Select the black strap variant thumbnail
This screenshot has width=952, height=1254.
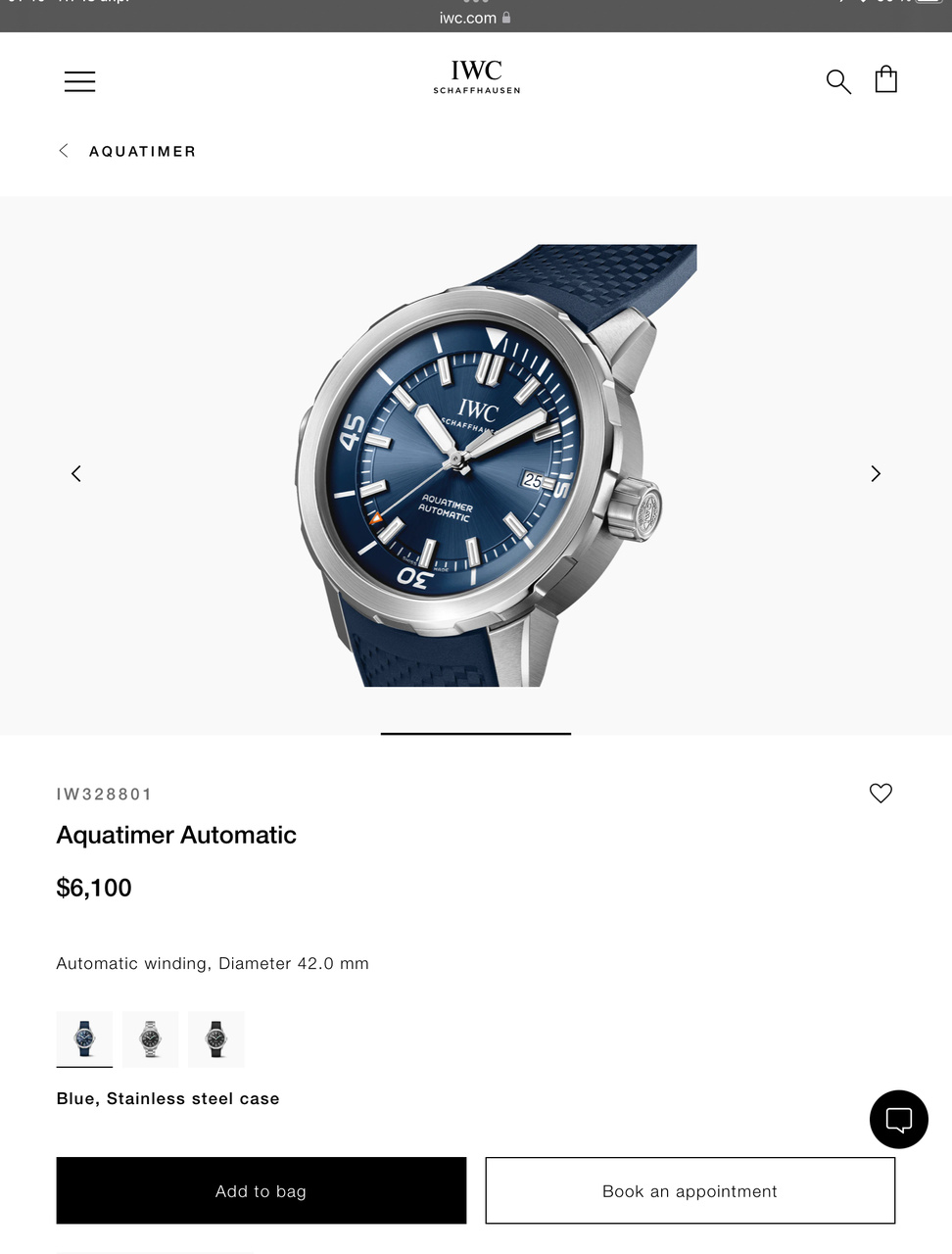coord(216,1038)
